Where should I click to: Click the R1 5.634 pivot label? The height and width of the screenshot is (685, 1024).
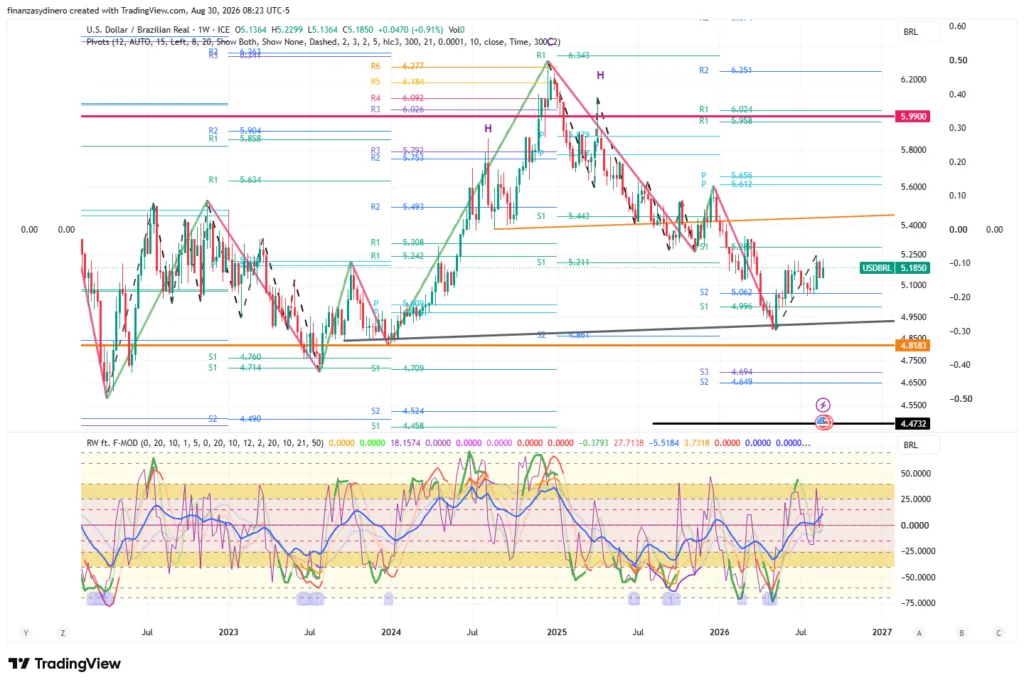pyautogui.click(x=235, y=180)
